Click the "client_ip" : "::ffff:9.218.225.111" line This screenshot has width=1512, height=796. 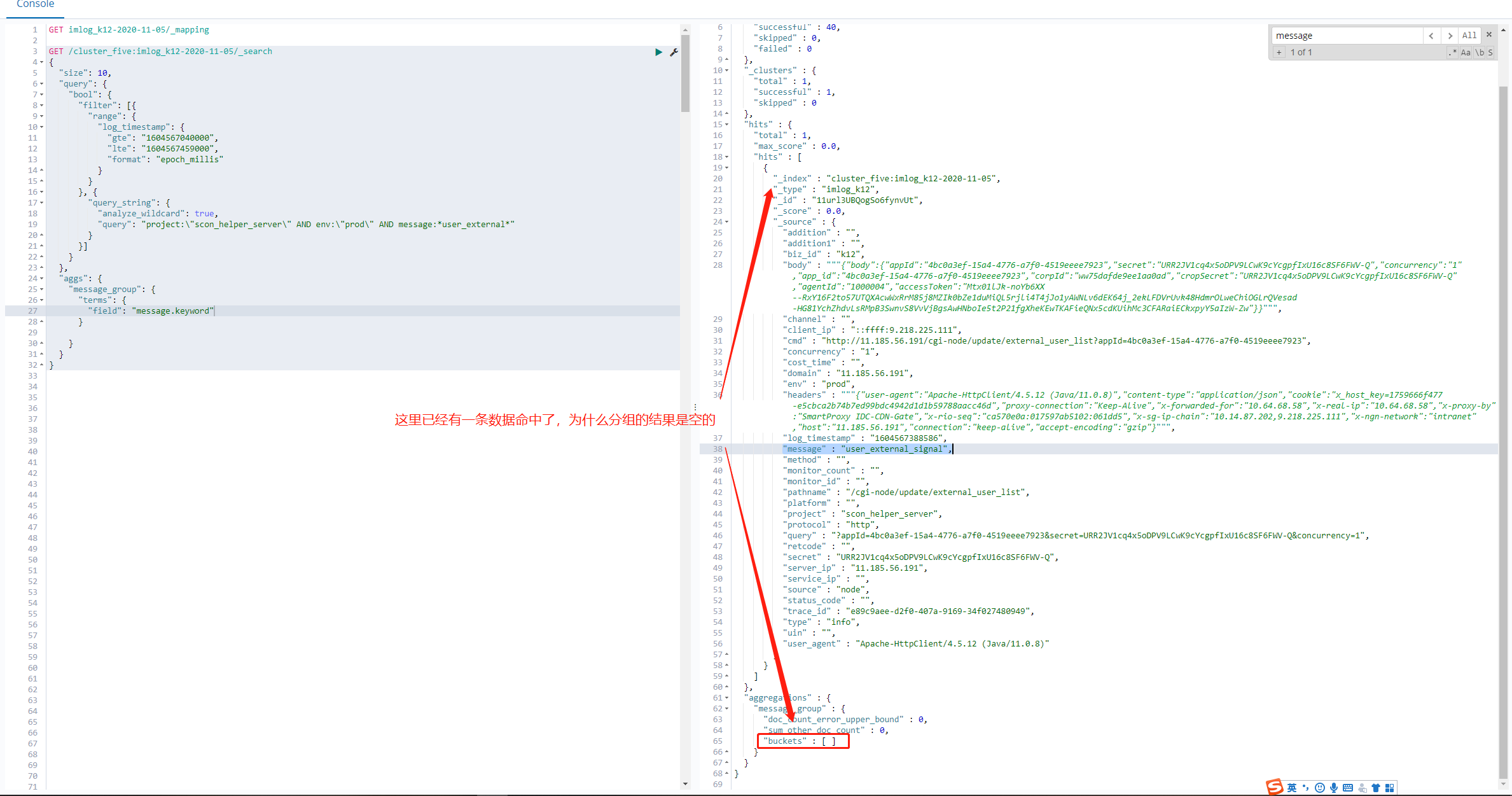click(x=872, y=330)
